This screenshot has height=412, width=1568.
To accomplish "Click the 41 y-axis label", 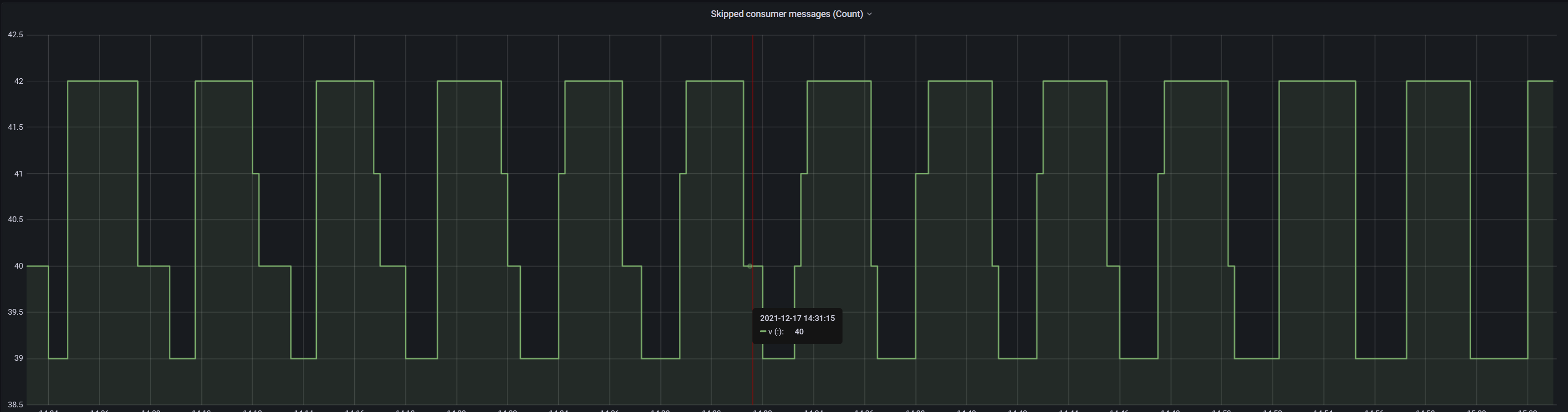I will (19, 173).
